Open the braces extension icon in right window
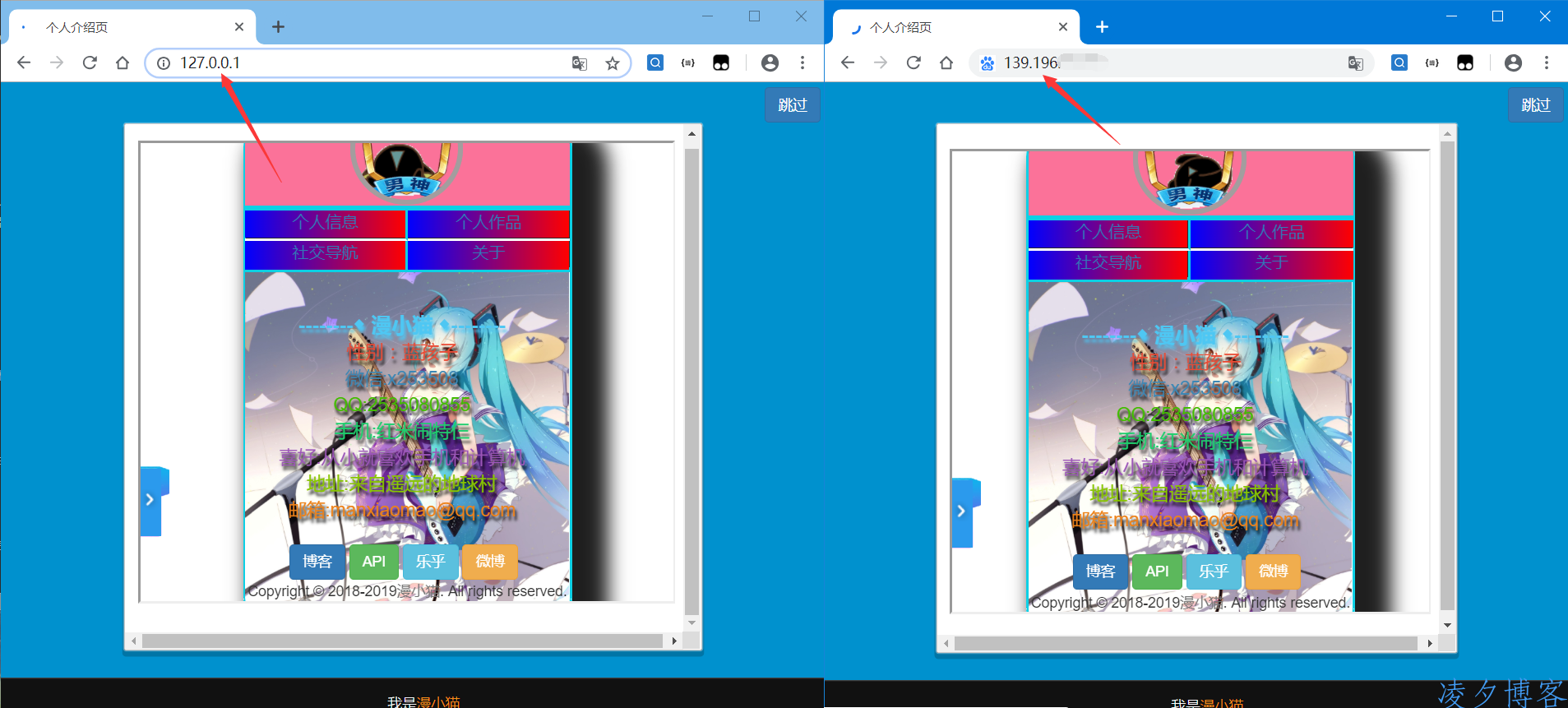The height and width of the screenshot is (708, 1568). tap(1432, 62)
